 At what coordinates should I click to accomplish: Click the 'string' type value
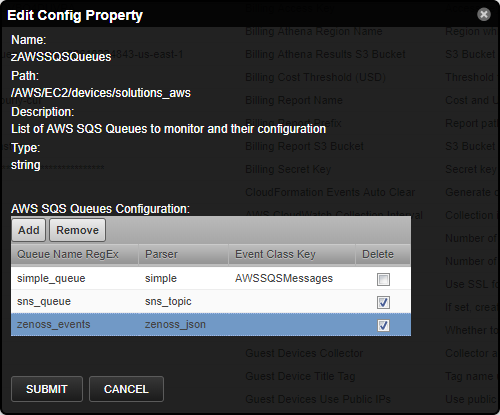pyautogui.click(x=26, y=165)
